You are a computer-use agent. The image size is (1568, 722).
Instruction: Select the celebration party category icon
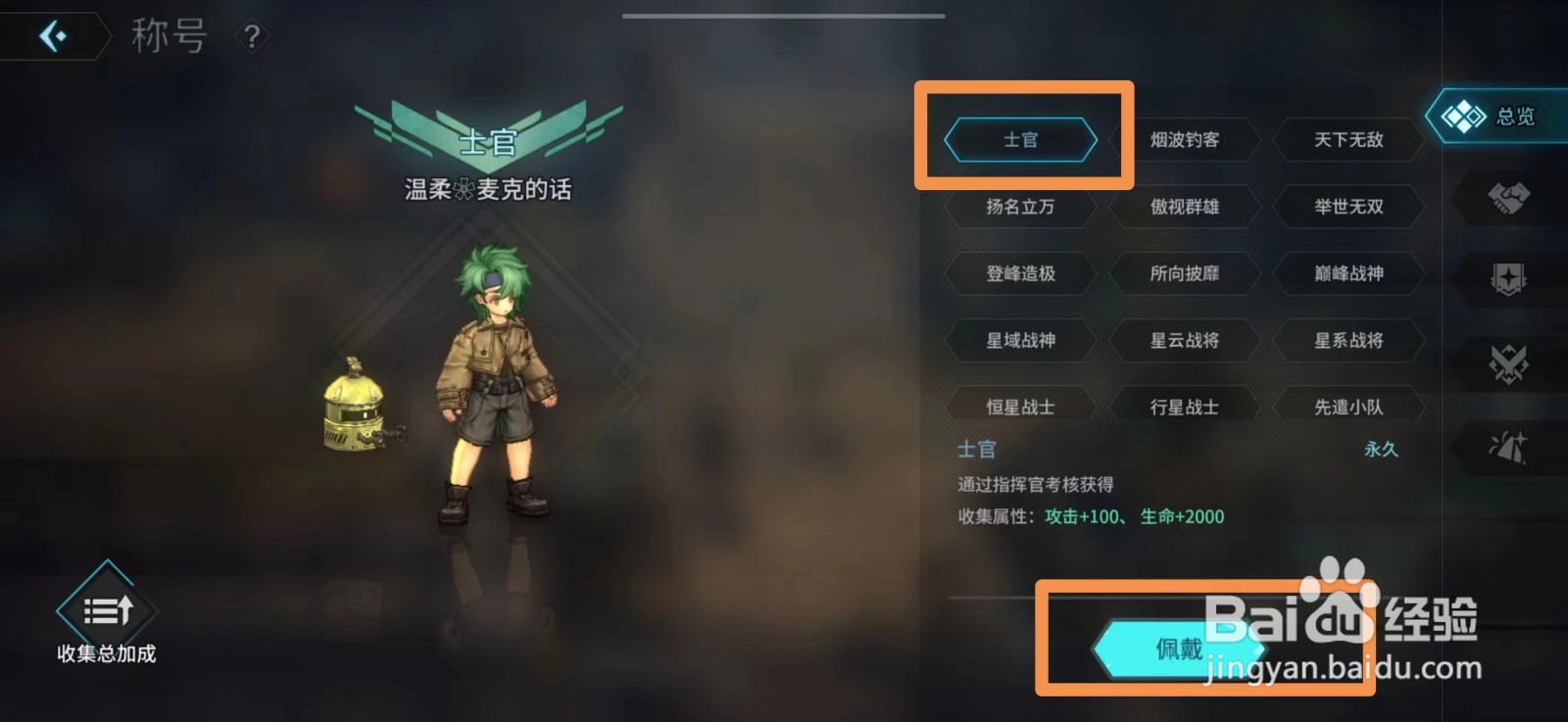(x=1508, y=448)
